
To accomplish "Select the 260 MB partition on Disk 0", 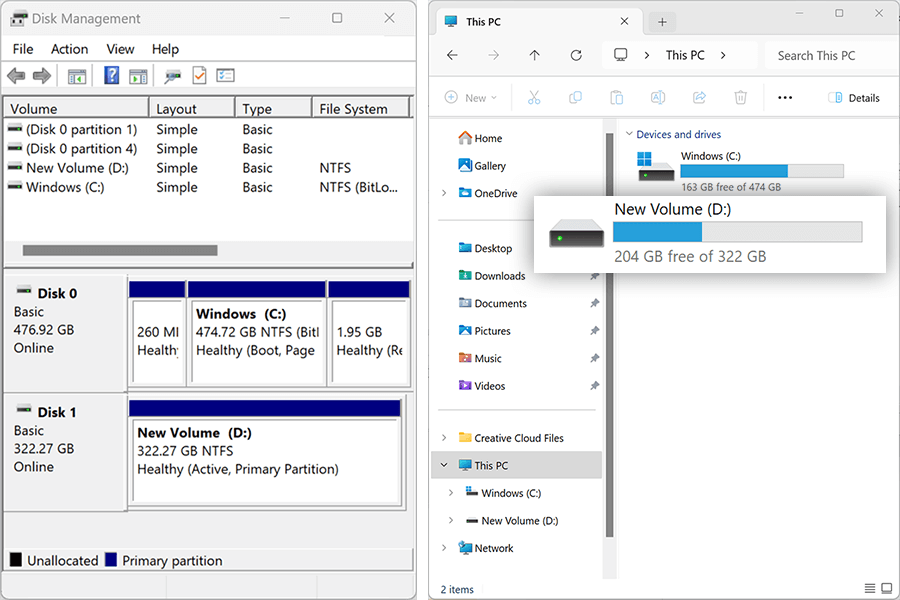I will pyautogui.click(x=157, y=334).
